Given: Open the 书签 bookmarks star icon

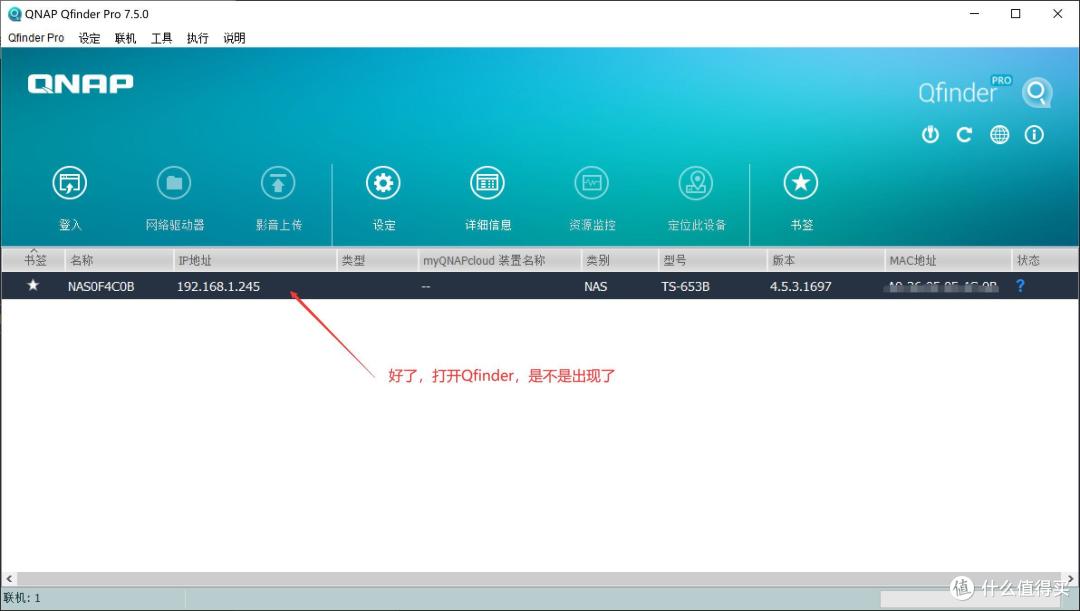Looking at the screenshot, I should 800,182.
